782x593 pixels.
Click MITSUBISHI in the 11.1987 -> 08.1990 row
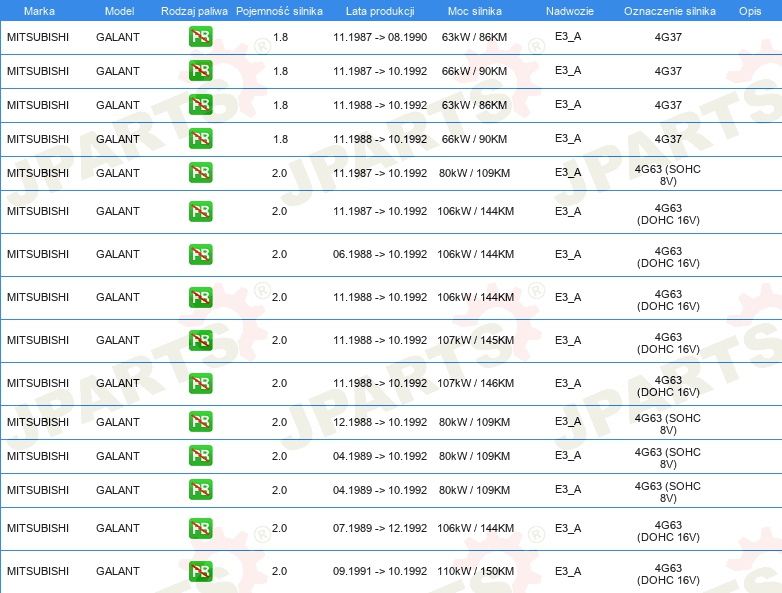coord(38,37)
